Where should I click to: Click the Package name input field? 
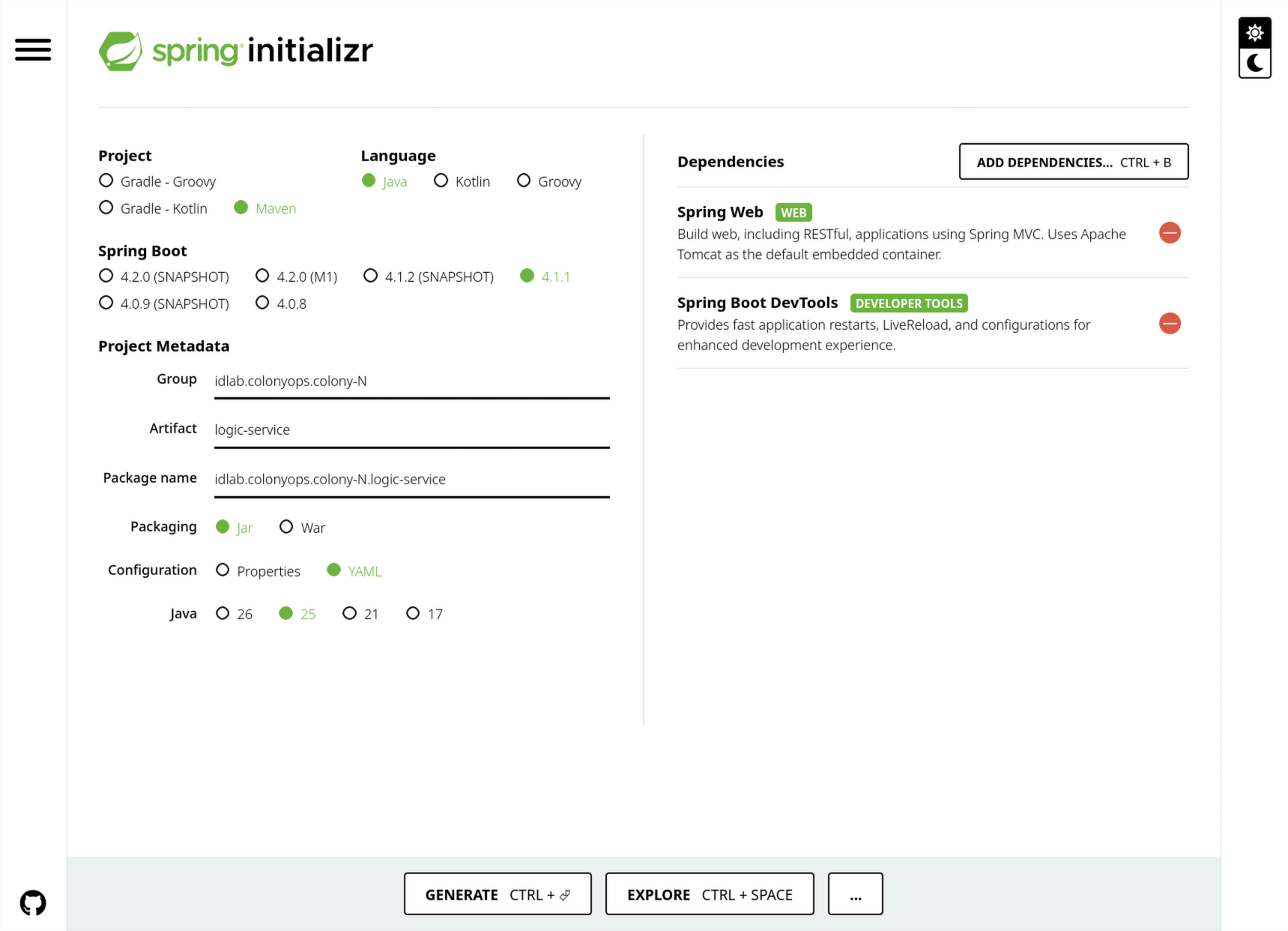tap(412, 480)
